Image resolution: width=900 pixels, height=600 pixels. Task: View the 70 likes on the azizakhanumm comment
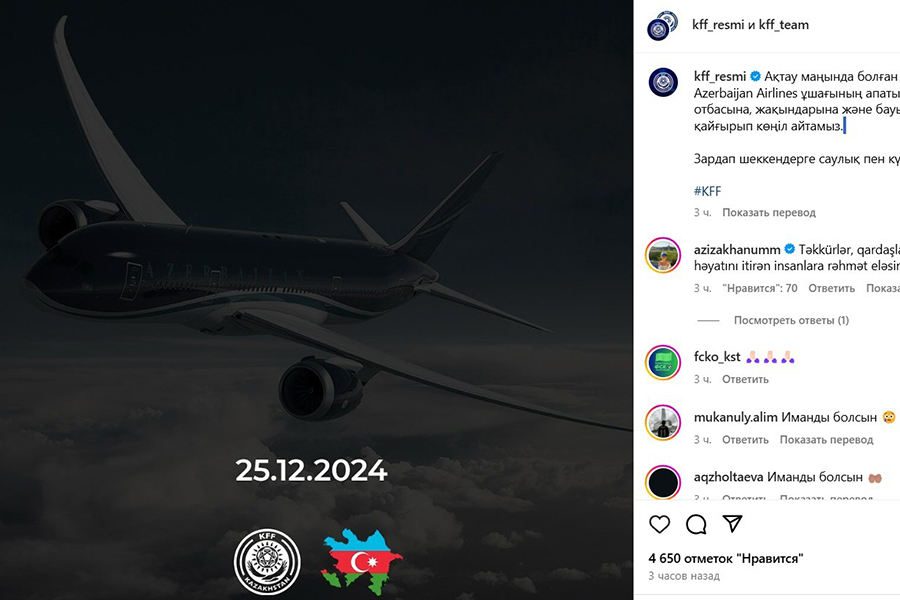click(759, 288)
